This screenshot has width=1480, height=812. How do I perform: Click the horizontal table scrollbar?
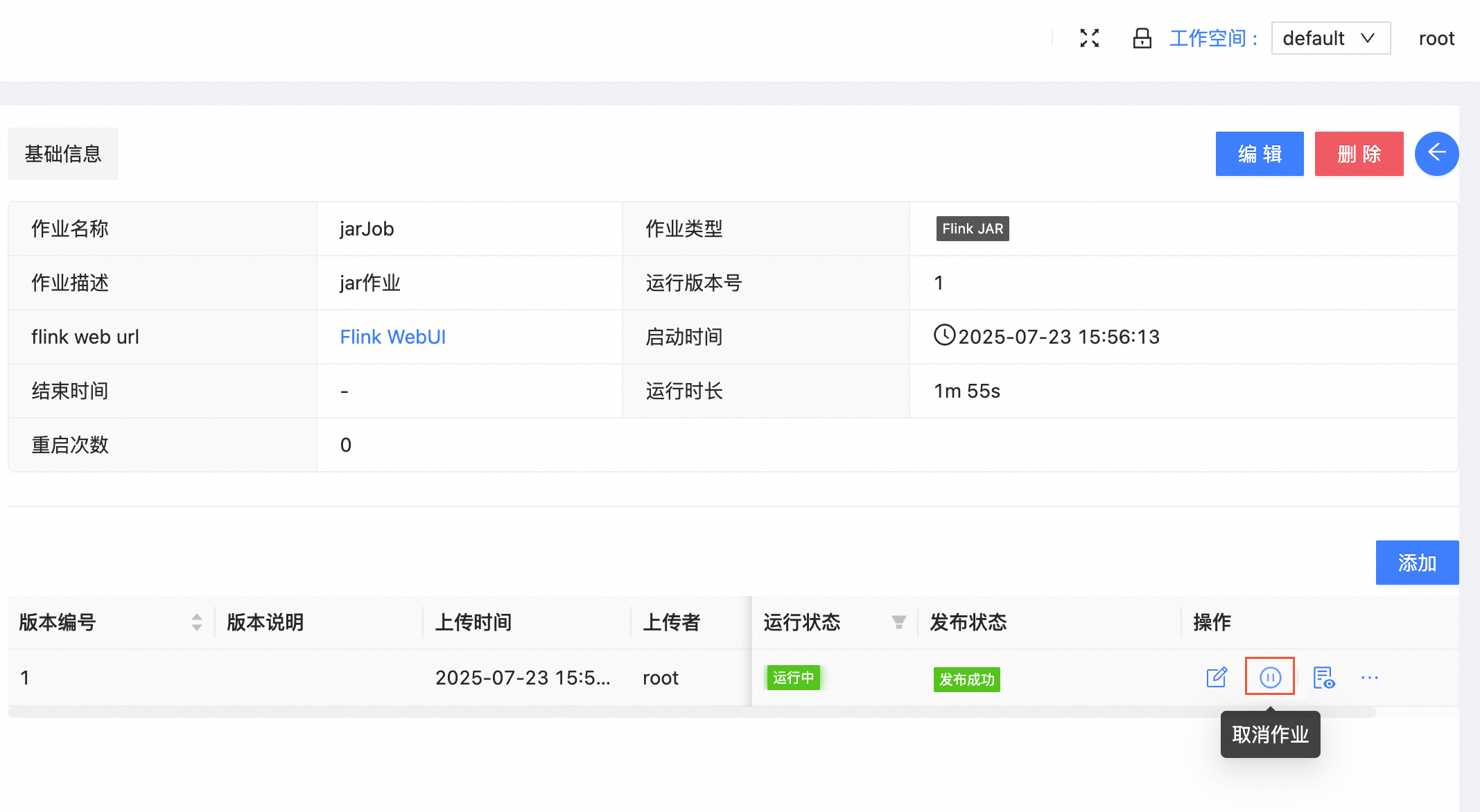692,712
